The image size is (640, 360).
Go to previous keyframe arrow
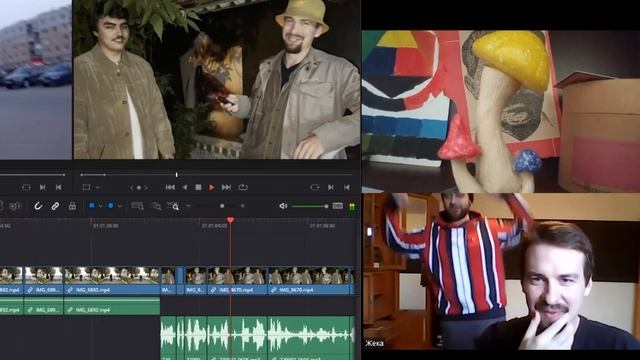coord(131,188)
